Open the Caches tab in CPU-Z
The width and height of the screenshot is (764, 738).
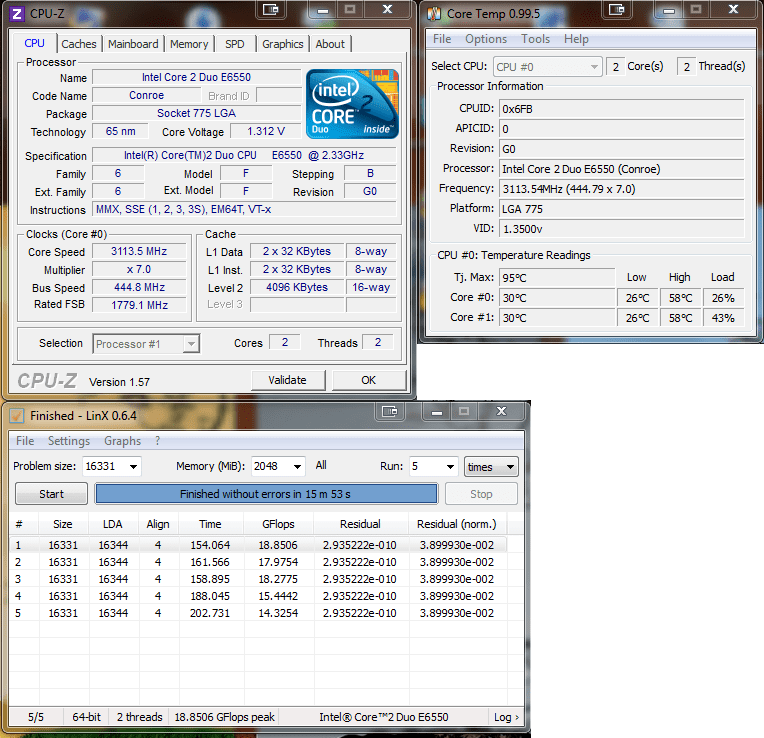(x=79, y=44)
